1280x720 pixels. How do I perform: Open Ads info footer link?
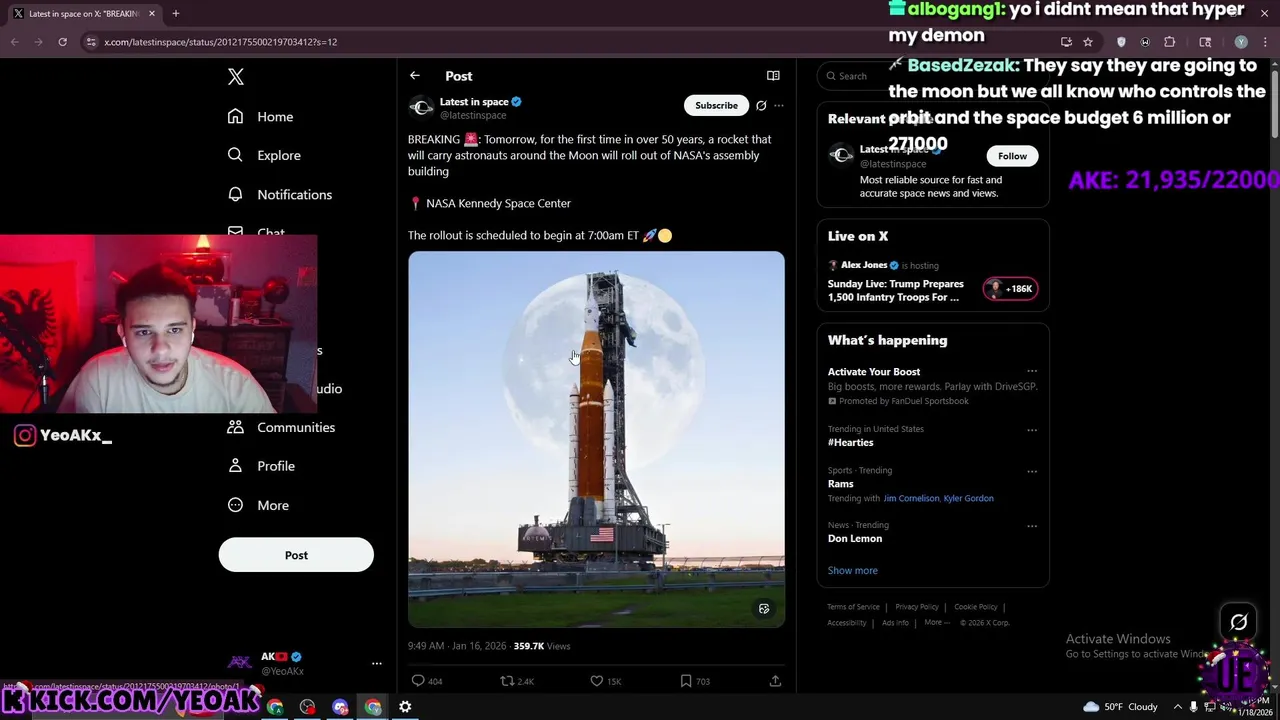click(x=895, y=623)
